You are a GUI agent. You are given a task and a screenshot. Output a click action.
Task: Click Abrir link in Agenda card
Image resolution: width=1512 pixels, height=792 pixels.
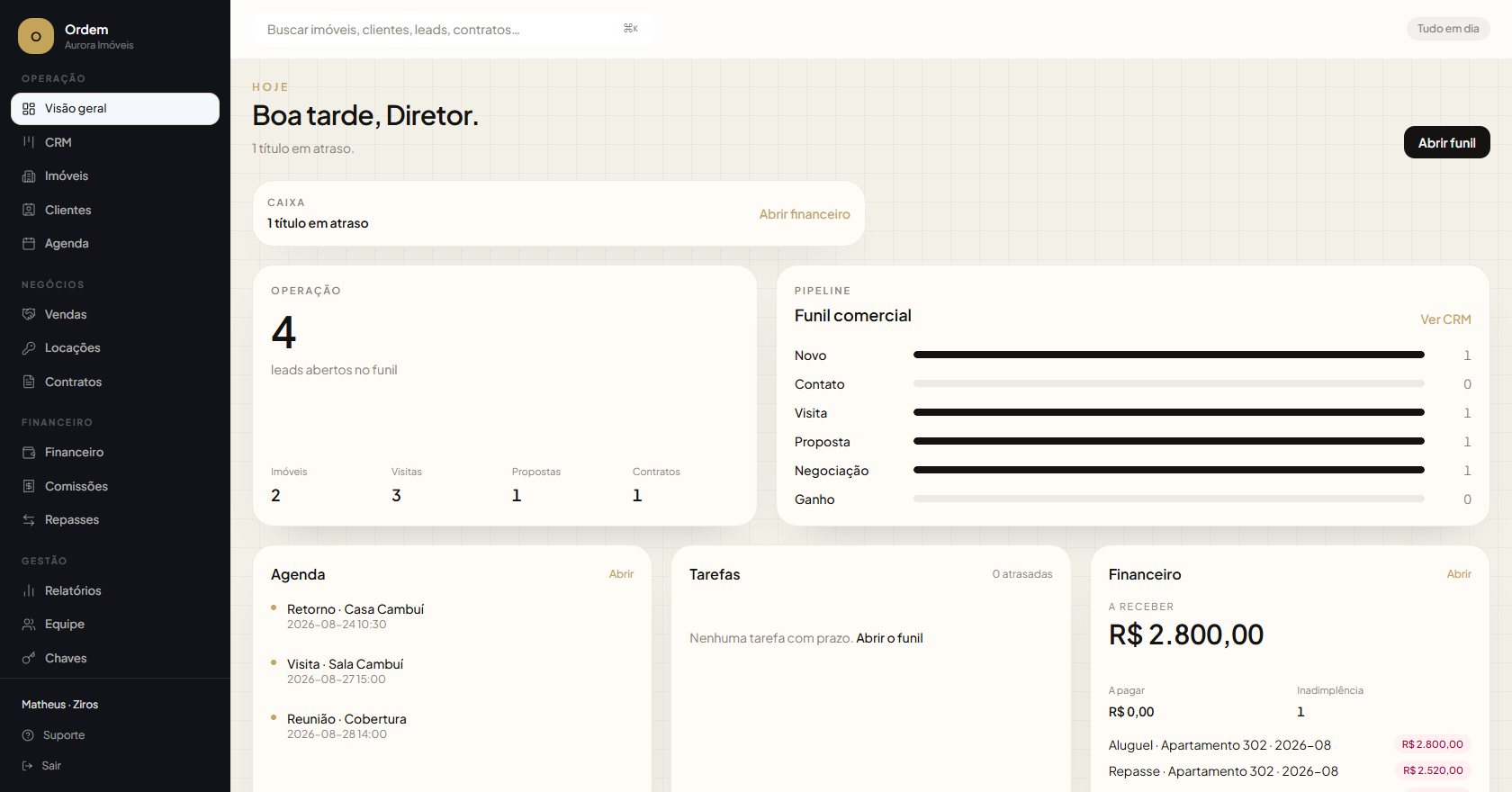point(621,574)
